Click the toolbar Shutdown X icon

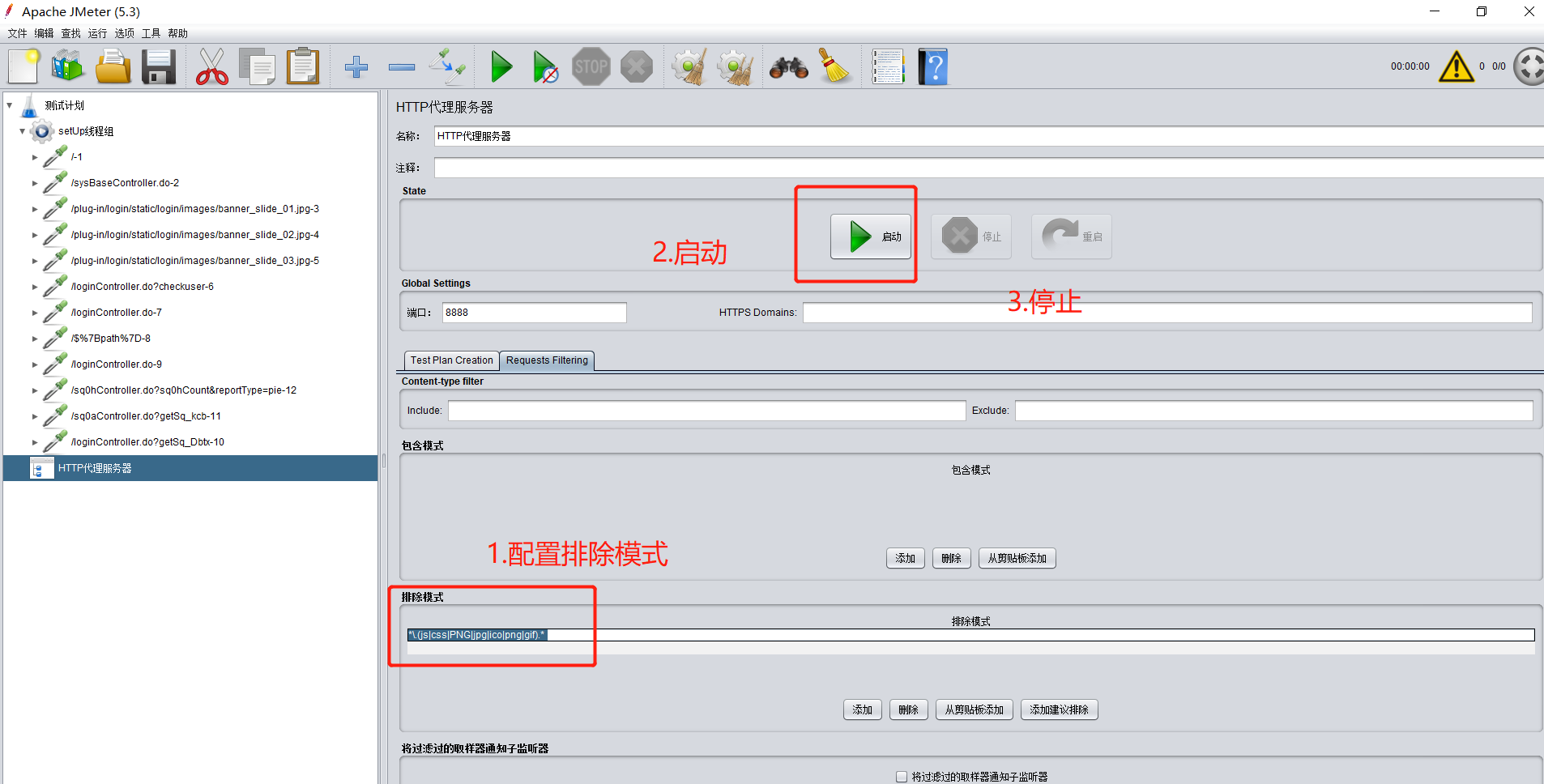tap(637, 66)
